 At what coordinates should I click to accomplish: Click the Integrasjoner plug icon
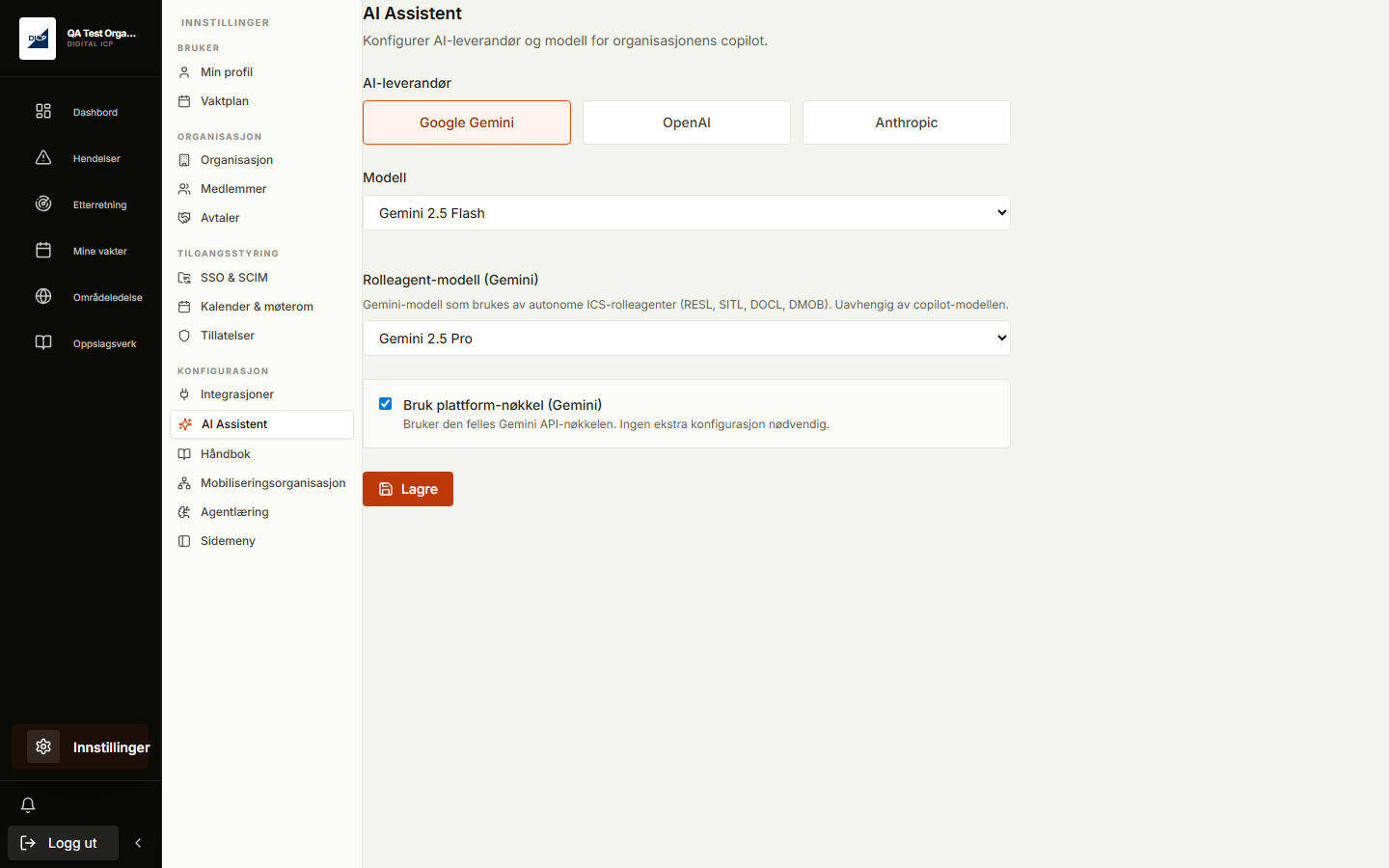point(184,394)
